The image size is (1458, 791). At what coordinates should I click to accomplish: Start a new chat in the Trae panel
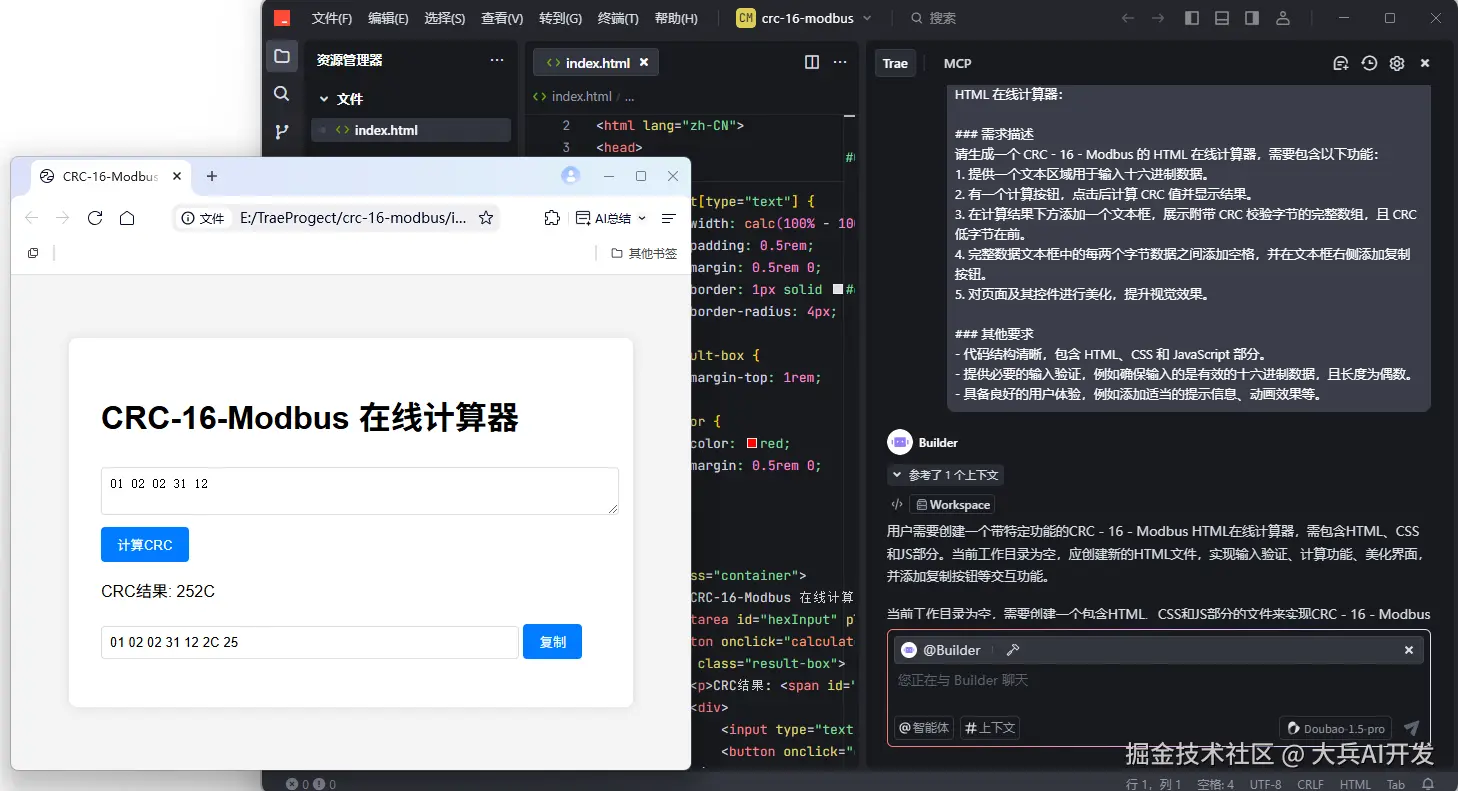[1341, 63]
